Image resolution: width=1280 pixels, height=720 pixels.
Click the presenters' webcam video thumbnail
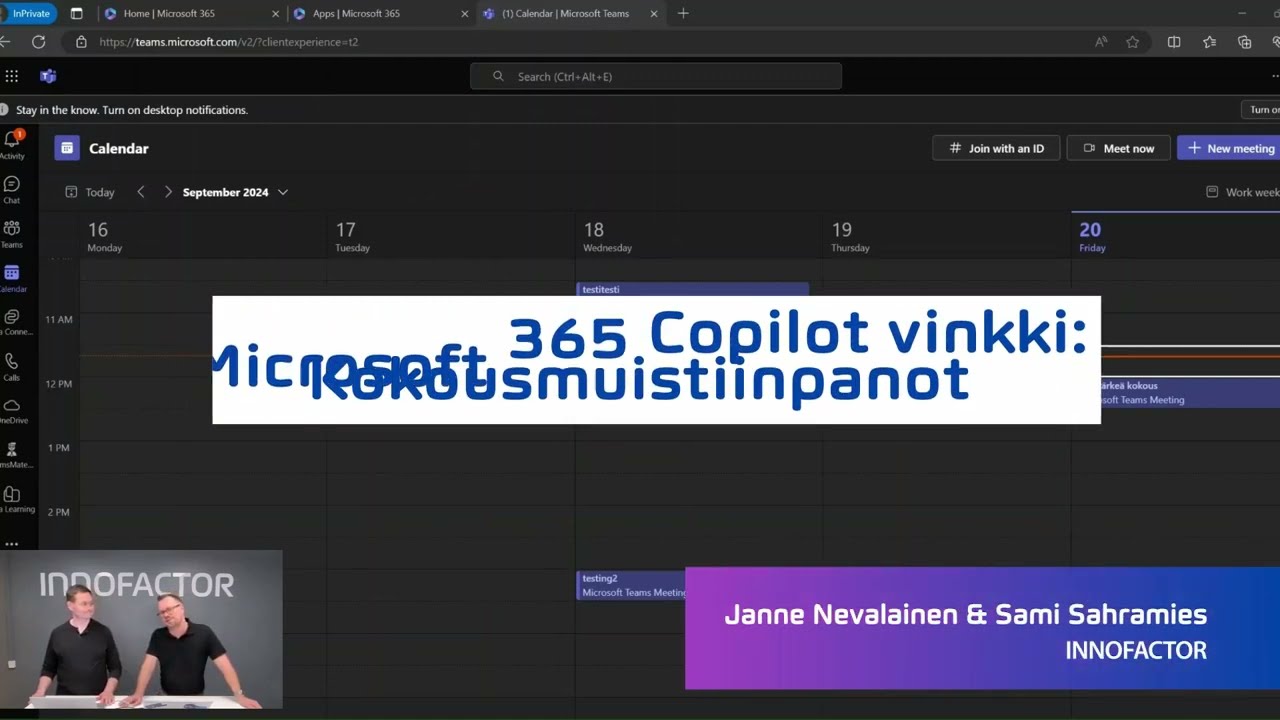141,630
